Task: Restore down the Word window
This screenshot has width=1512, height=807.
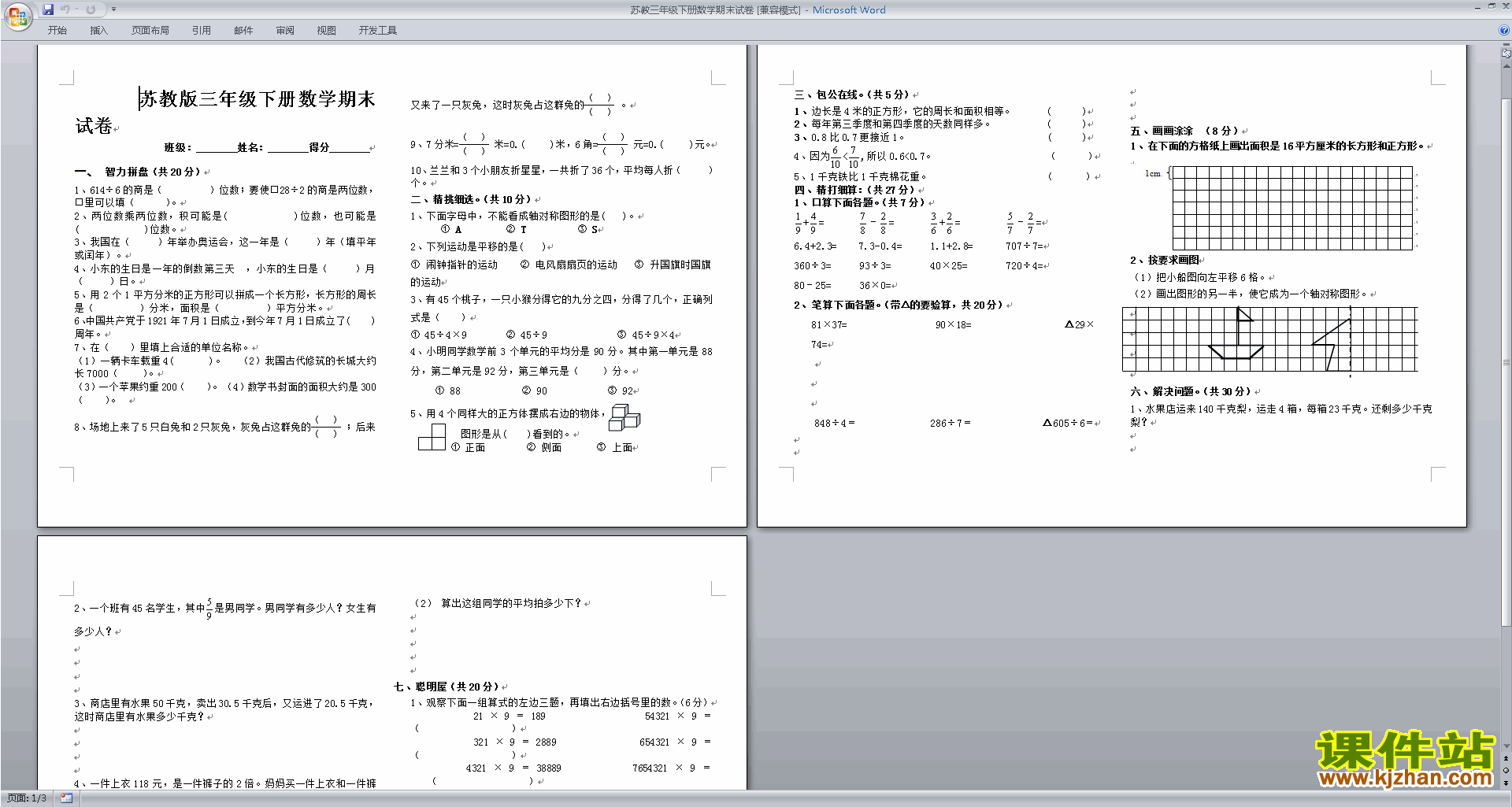Action: point(1492,7)
